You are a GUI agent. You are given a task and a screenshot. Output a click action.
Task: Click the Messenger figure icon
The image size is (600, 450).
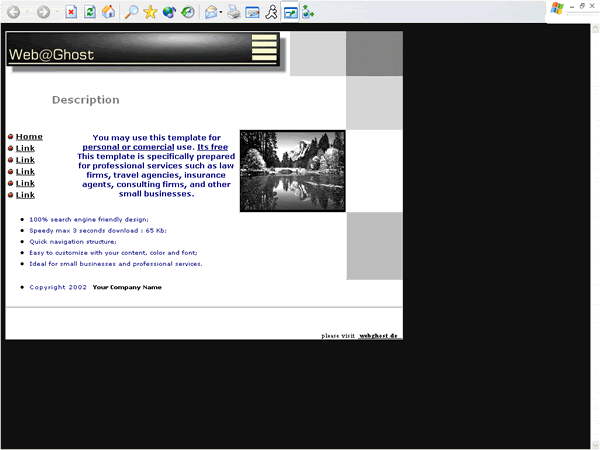coord(271,12)
